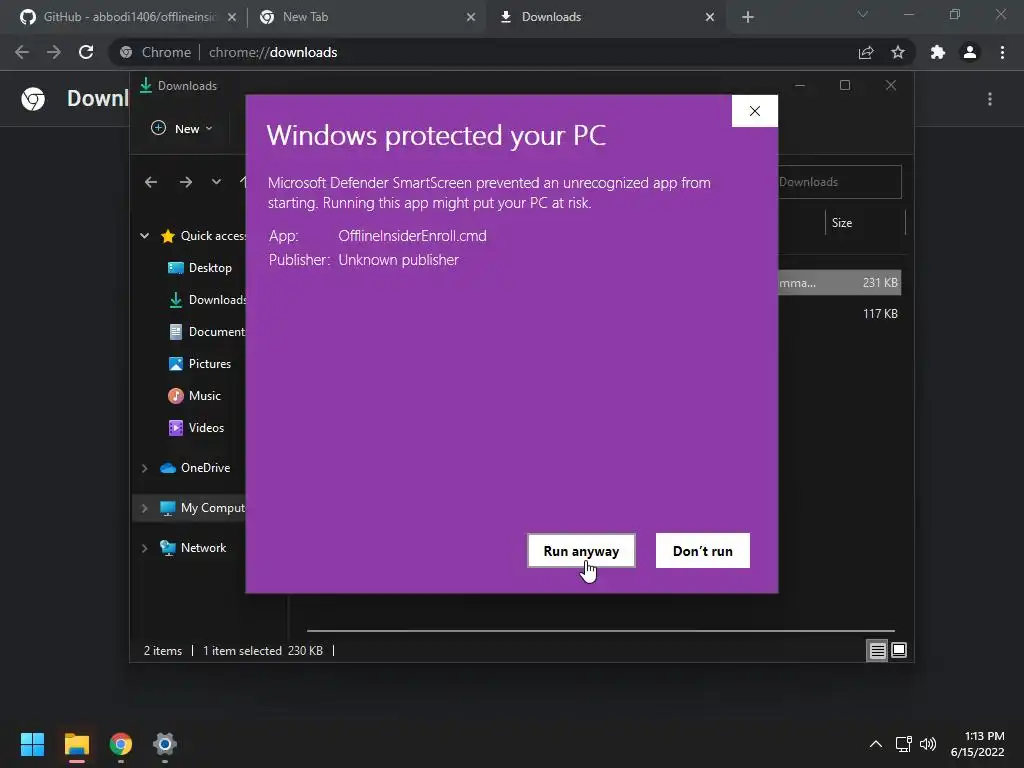Open the Windows Start menu

32,744
